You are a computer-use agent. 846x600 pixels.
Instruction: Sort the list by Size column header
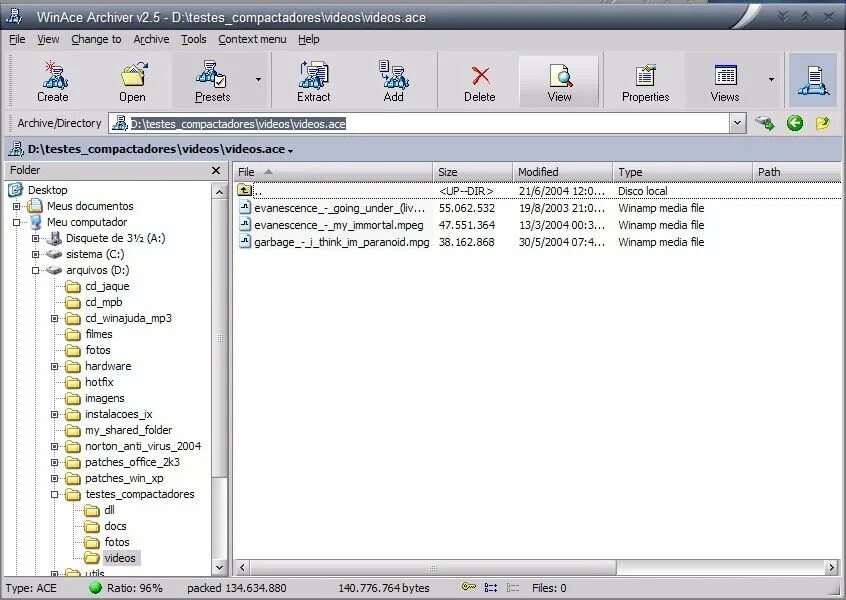472,172
